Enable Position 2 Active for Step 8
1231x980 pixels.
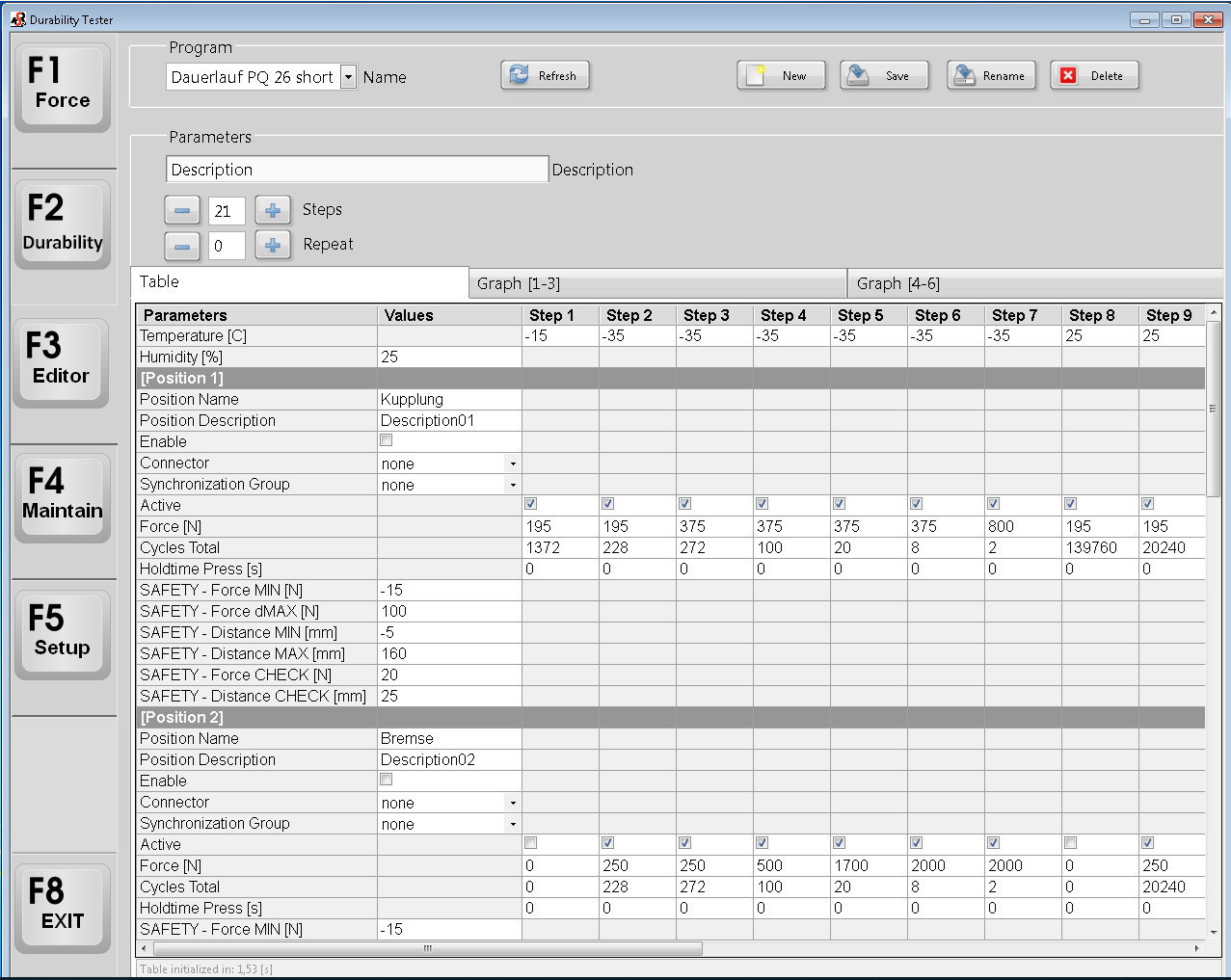(x=1070, y=843)
